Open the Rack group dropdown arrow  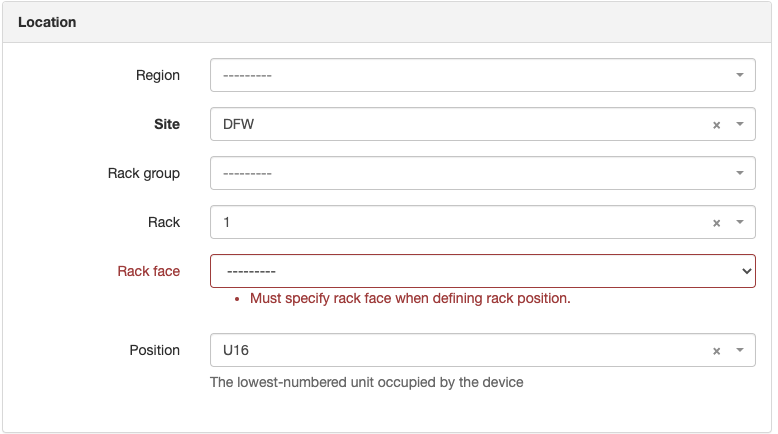pos(739,173)
